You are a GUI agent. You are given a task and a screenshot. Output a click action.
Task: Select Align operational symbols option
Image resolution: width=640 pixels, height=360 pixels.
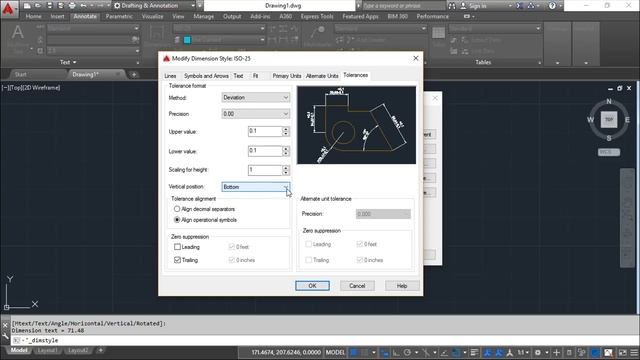click(x=177, y=220)
